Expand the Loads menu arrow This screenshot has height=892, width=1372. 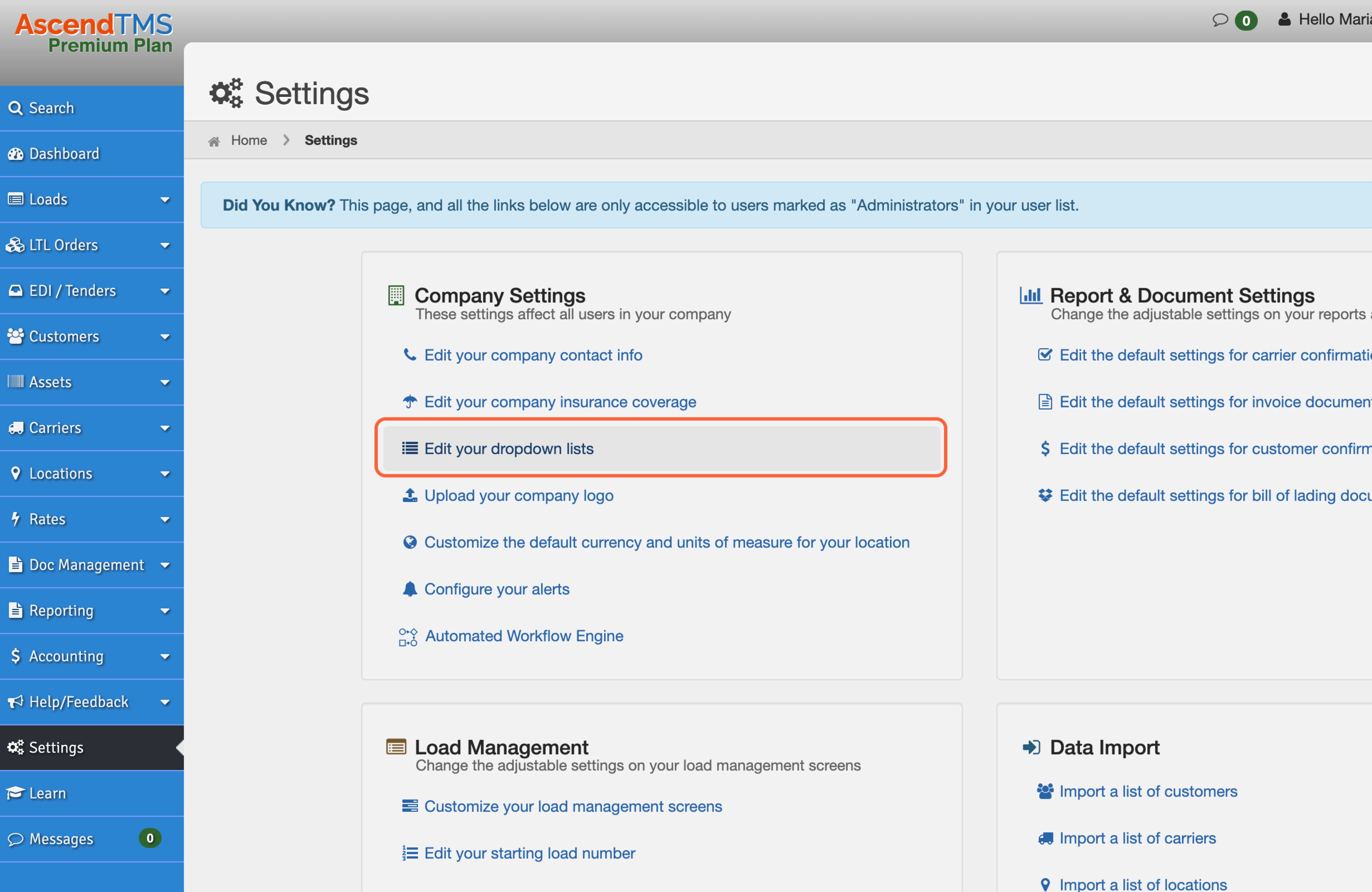[x=165, y=199]
